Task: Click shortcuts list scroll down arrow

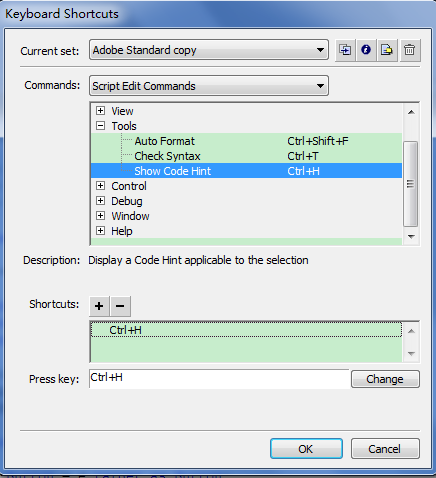Action: (411, 353)
